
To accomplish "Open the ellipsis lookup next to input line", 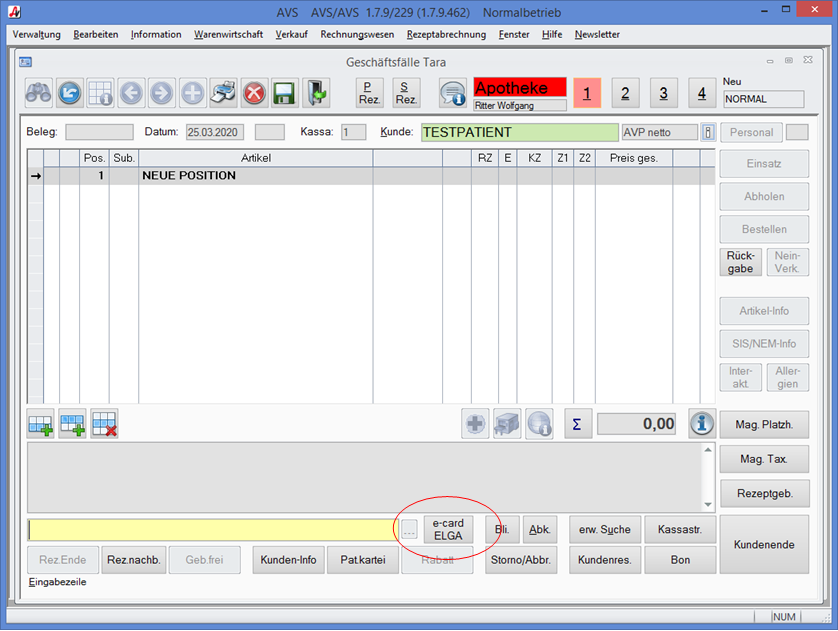I will (409, 530).
